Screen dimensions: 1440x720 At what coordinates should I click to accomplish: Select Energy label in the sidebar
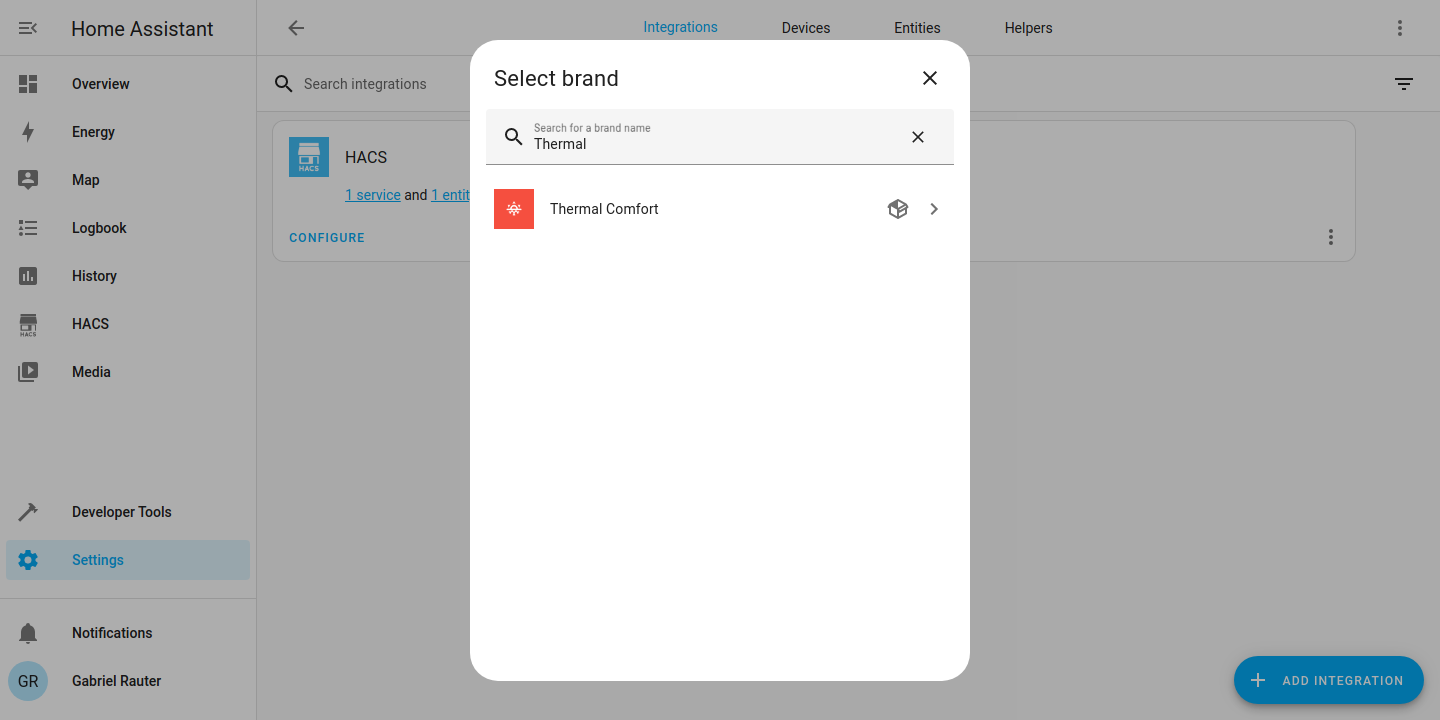[93, 132]
